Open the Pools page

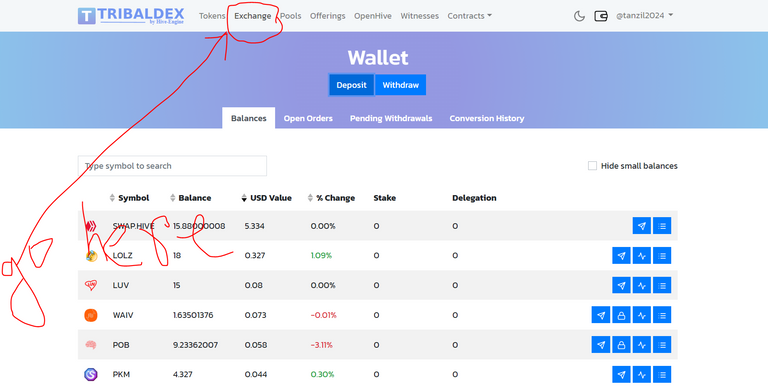pos(290,16)
